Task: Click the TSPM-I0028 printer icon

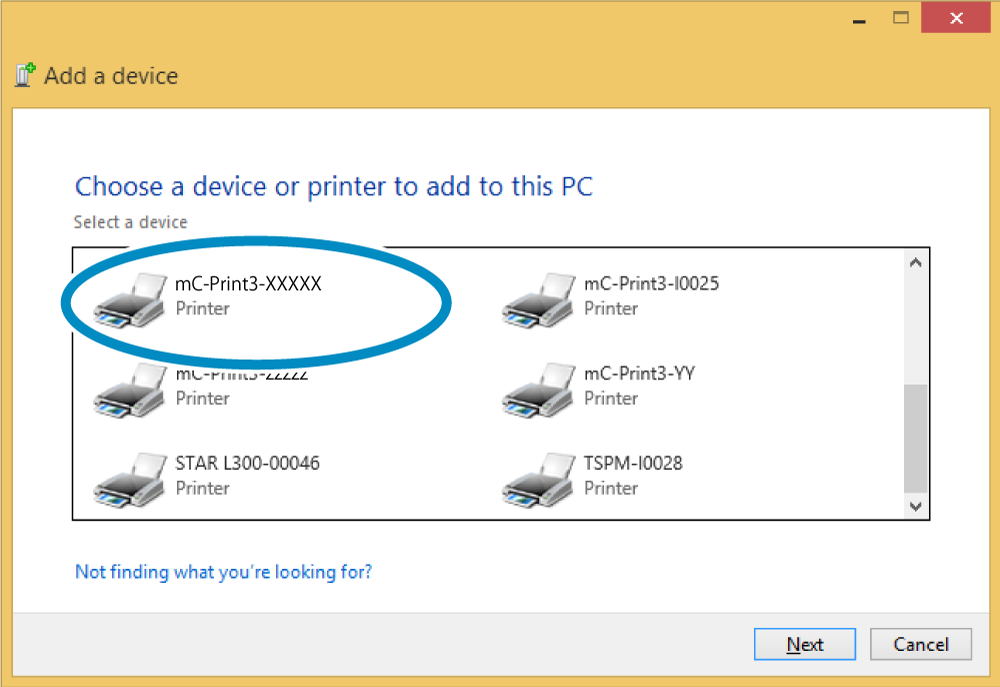Action: [538, 479]
